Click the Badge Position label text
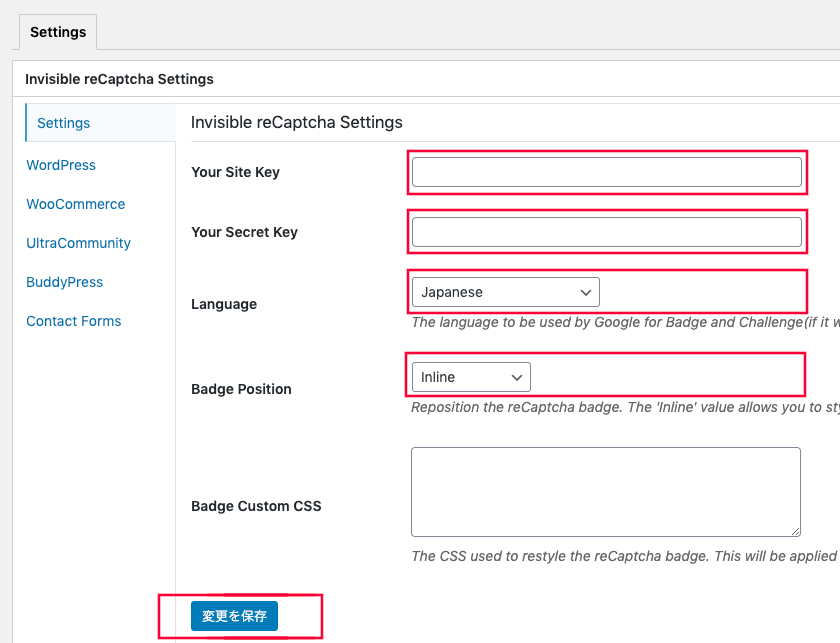840x643 pixels. 241,389
